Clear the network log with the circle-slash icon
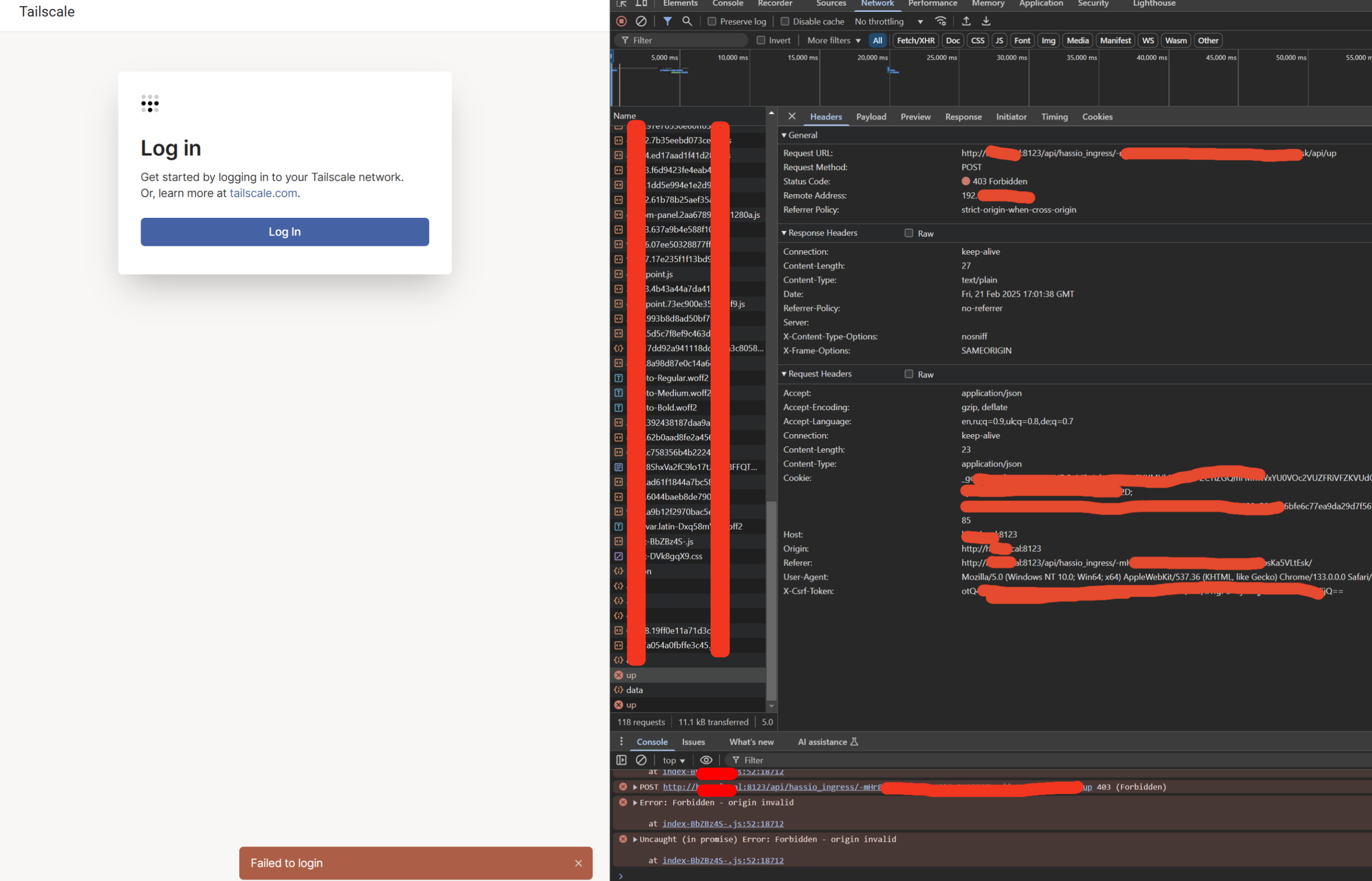Screen dimensions: 1372x881 pyautogui.click(x=641, y=21)
